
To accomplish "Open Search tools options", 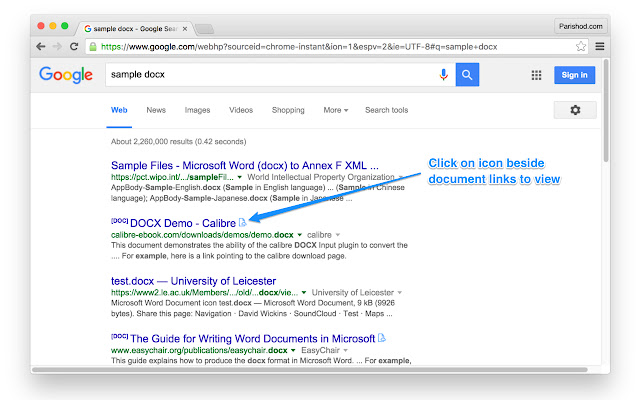I will tap(387, 110).
